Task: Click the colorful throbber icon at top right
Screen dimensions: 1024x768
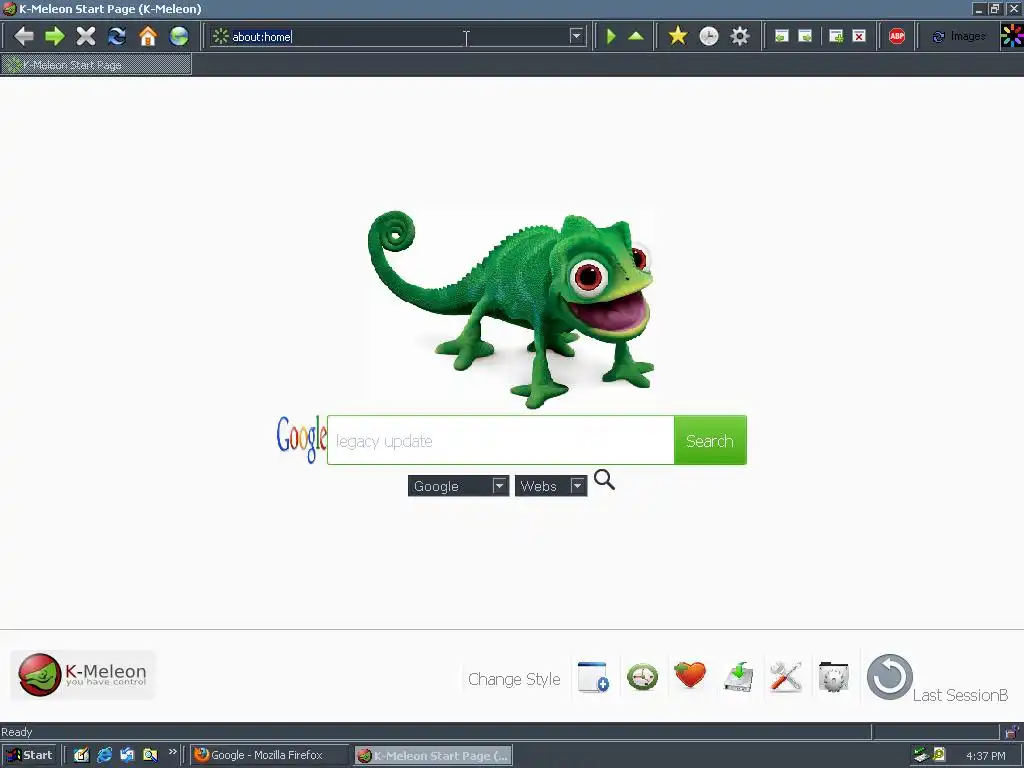Action: [x=1012, y=36]
